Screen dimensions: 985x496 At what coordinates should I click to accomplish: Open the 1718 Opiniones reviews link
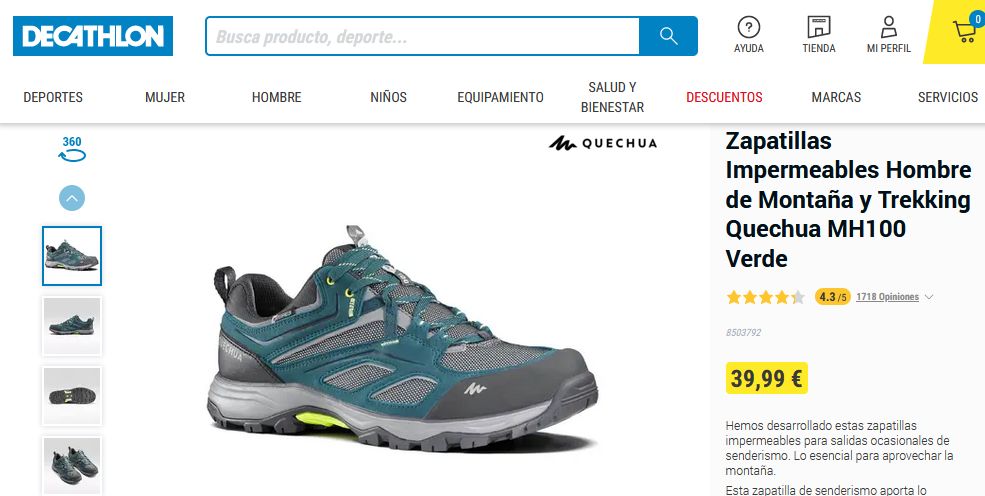(887, 297)
